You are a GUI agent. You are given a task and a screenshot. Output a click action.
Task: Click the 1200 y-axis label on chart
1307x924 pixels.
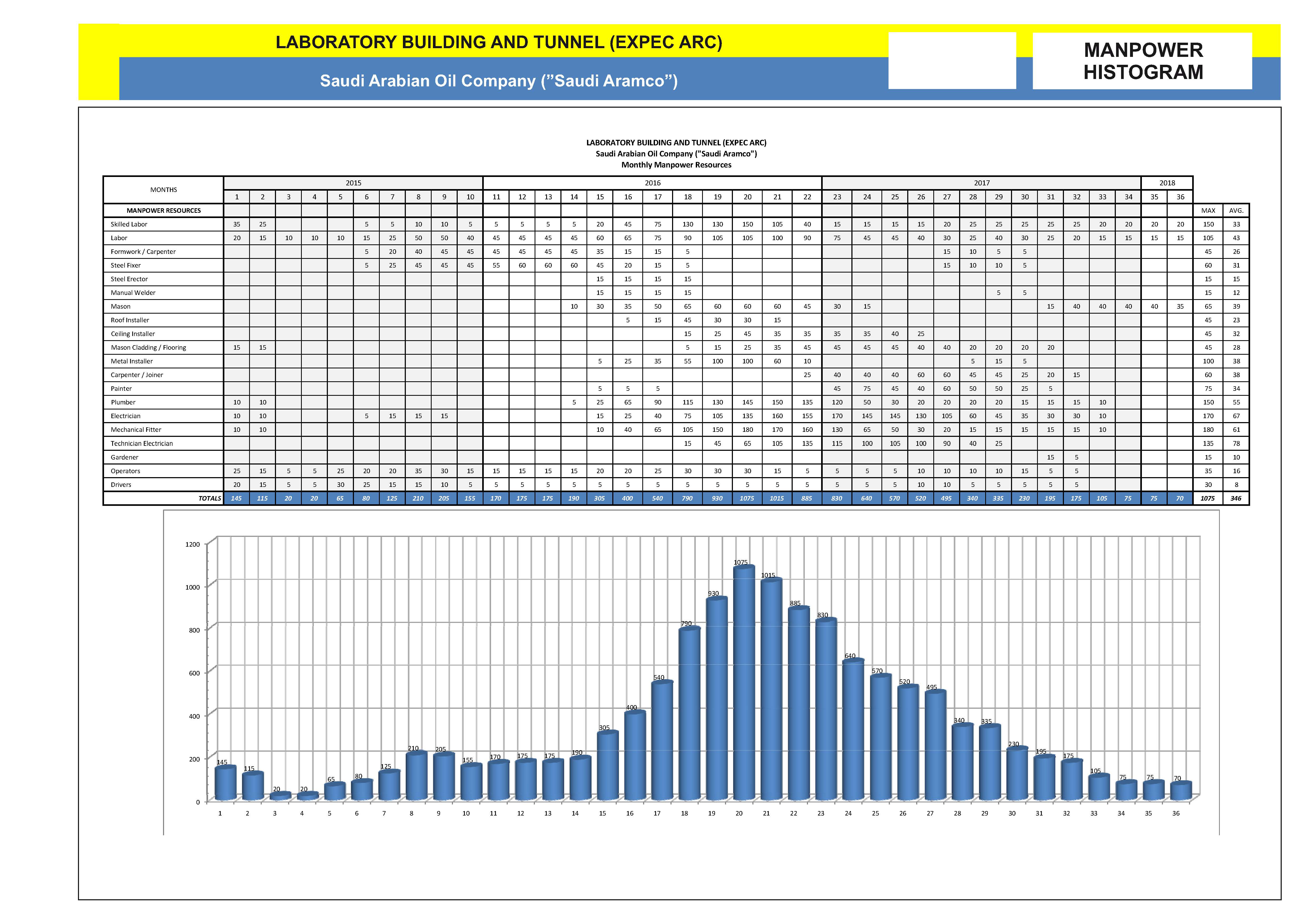193,545
